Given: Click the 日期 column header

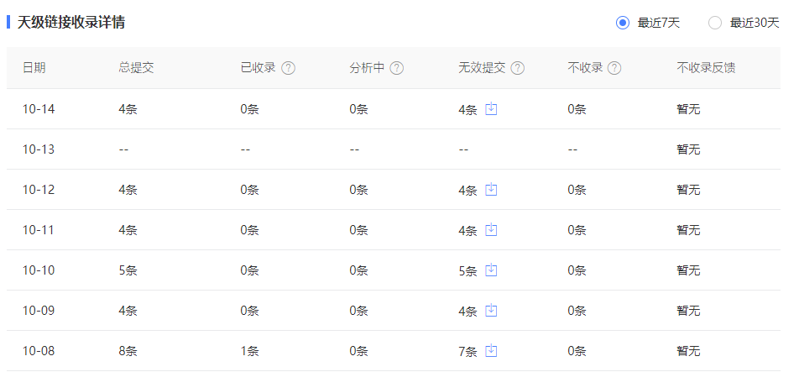Looking at the screenshot, I should [34, 68].
